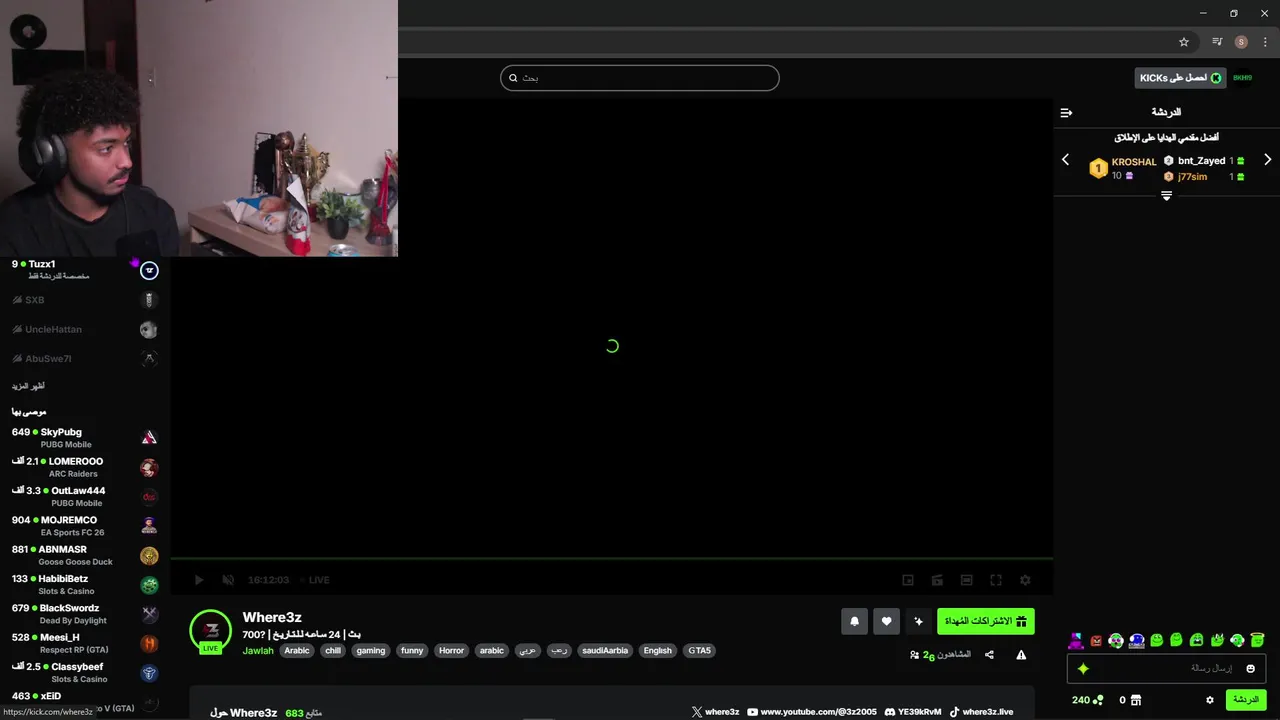Image resolution: width=1280 pixels, height=720 pixels.
Task: Open chat settings gear
Action: coord(1210,700)
